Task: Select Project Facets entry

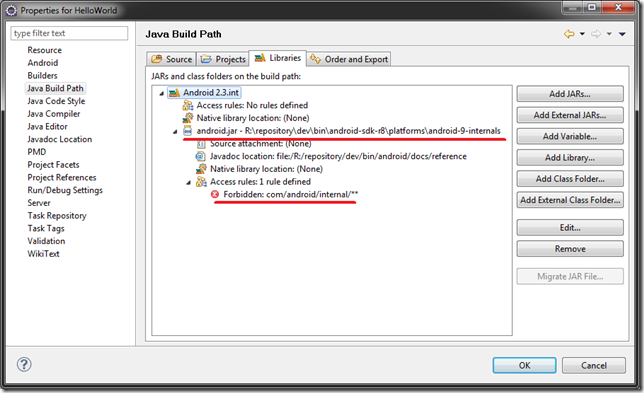Action: (53, 165)
